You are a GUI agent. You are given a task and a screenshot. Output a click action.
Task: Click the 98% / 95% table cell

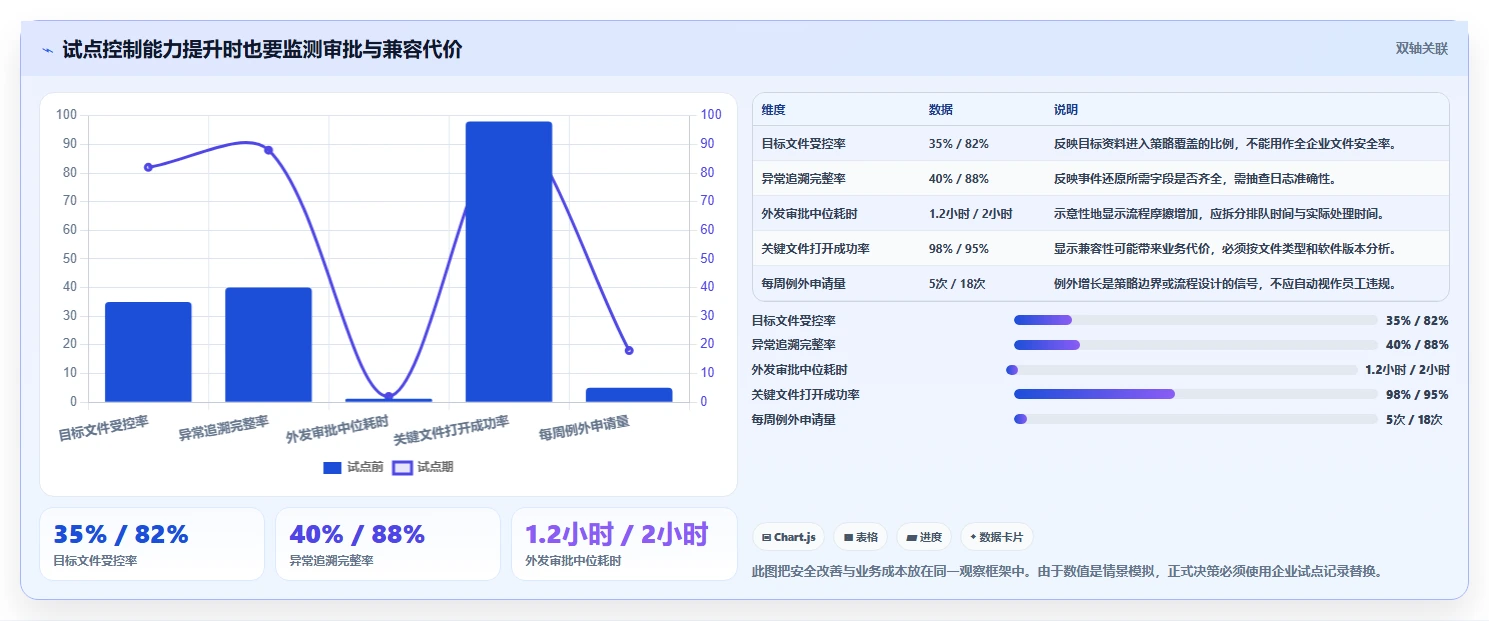point(958,249)
